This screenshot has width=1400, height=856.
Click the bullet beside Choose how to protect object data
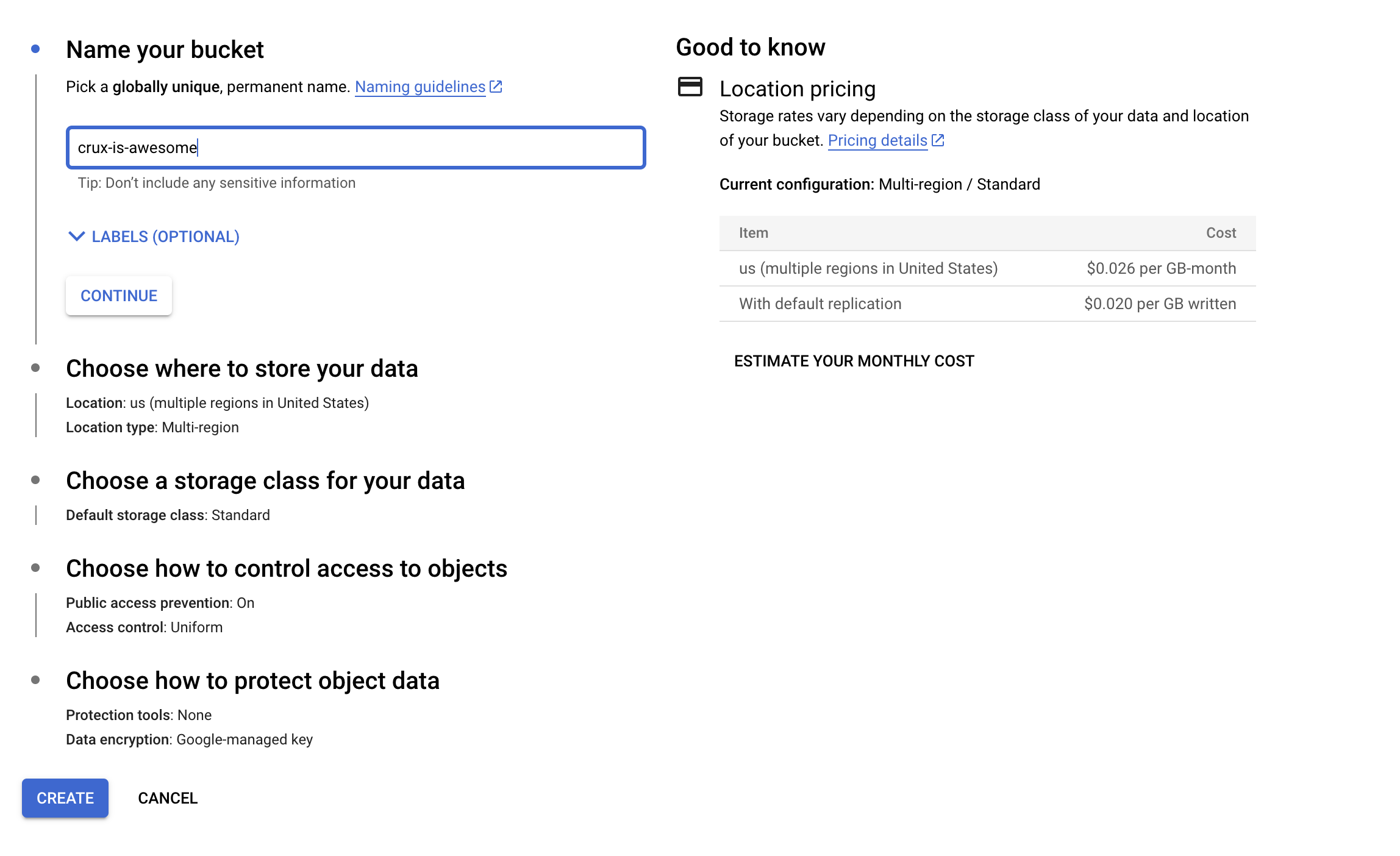pyautogui.click(x=35, y=680)
